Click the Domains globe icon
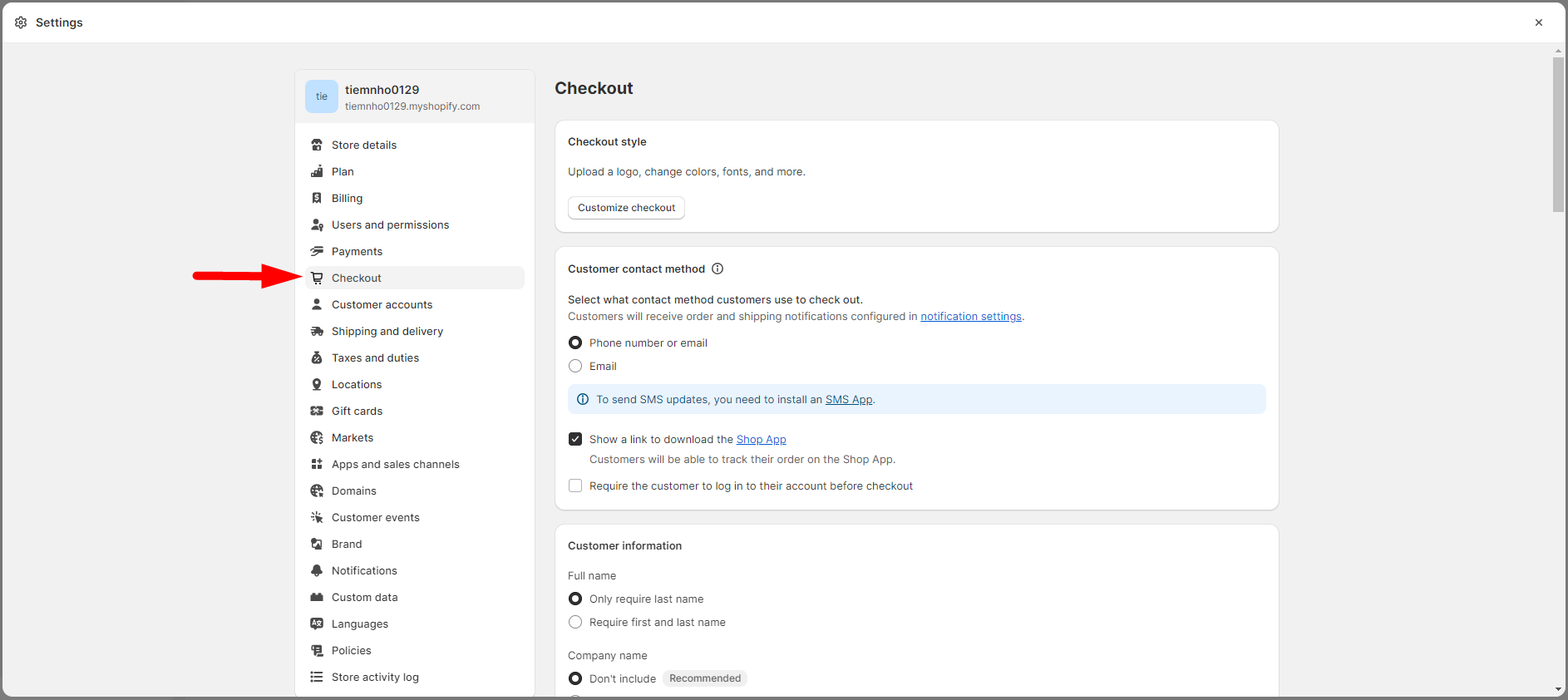This screenshot has height=700, width=1568. (x=317, y=490)
